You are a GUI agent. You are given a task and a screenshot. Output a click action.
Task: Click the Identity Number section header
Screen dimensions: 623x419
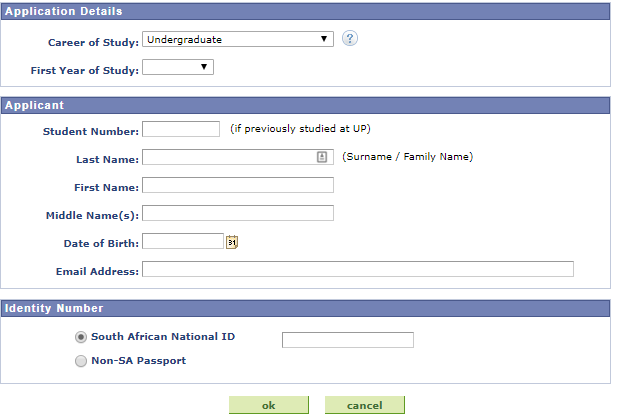(305, 308)
